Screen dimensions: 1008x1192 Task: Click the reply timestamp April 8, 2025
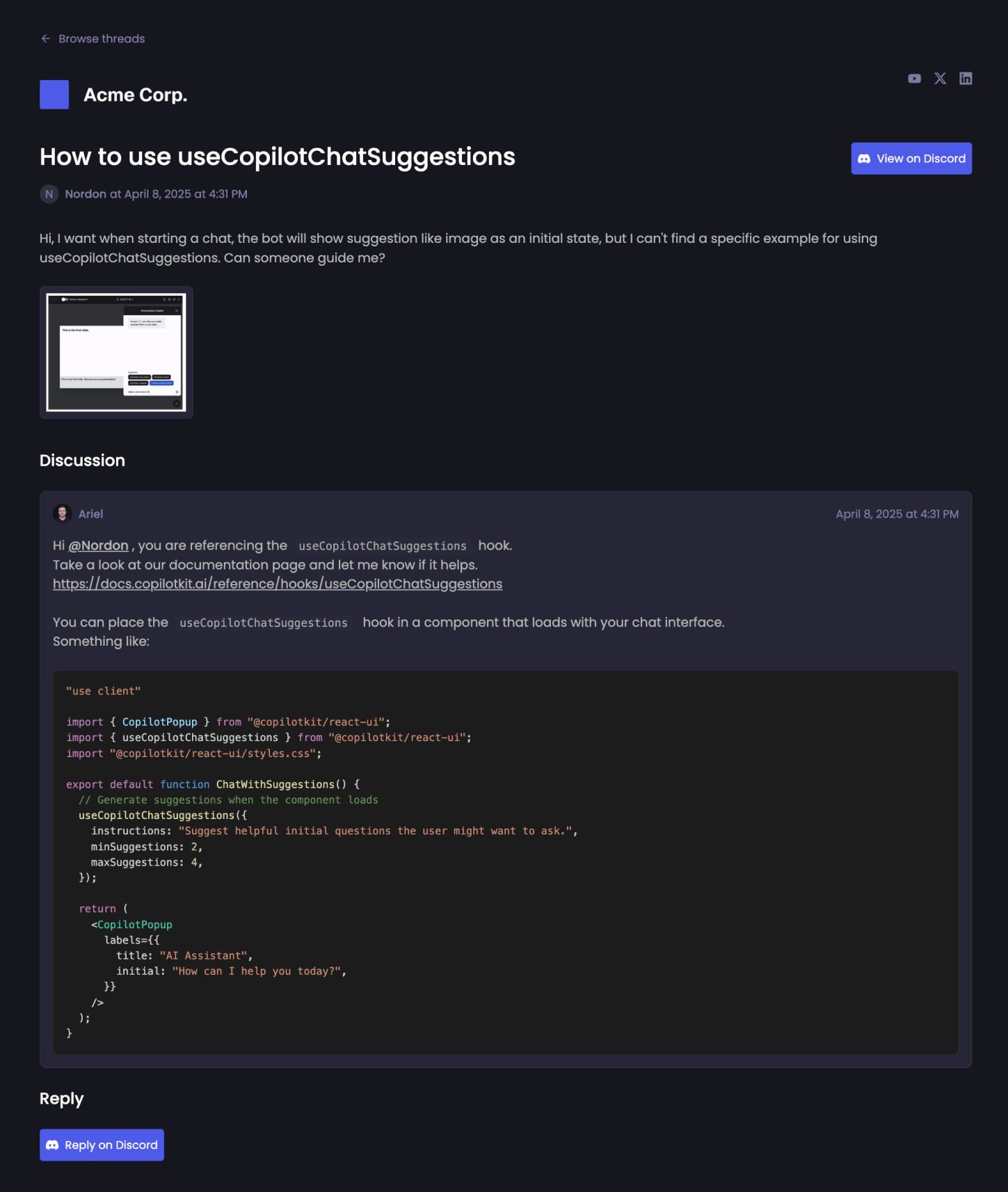[897, 514]
